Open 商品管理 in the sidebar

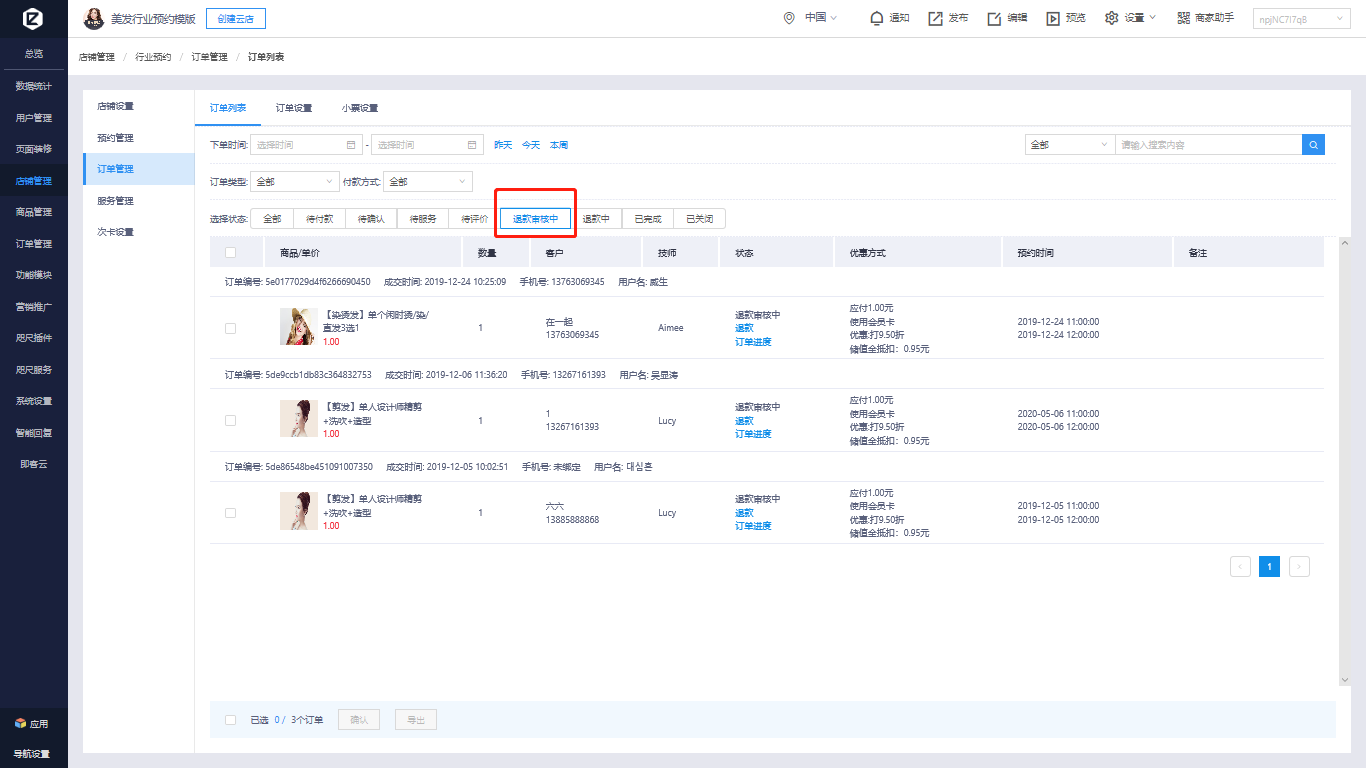(x=34, y=212)
